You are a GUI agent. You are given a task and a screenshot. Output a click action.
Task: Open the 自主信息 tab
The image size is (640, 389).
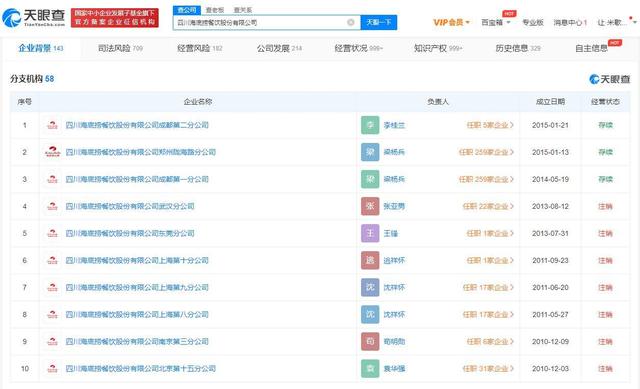pyautogui.click(x=591, y=48)
